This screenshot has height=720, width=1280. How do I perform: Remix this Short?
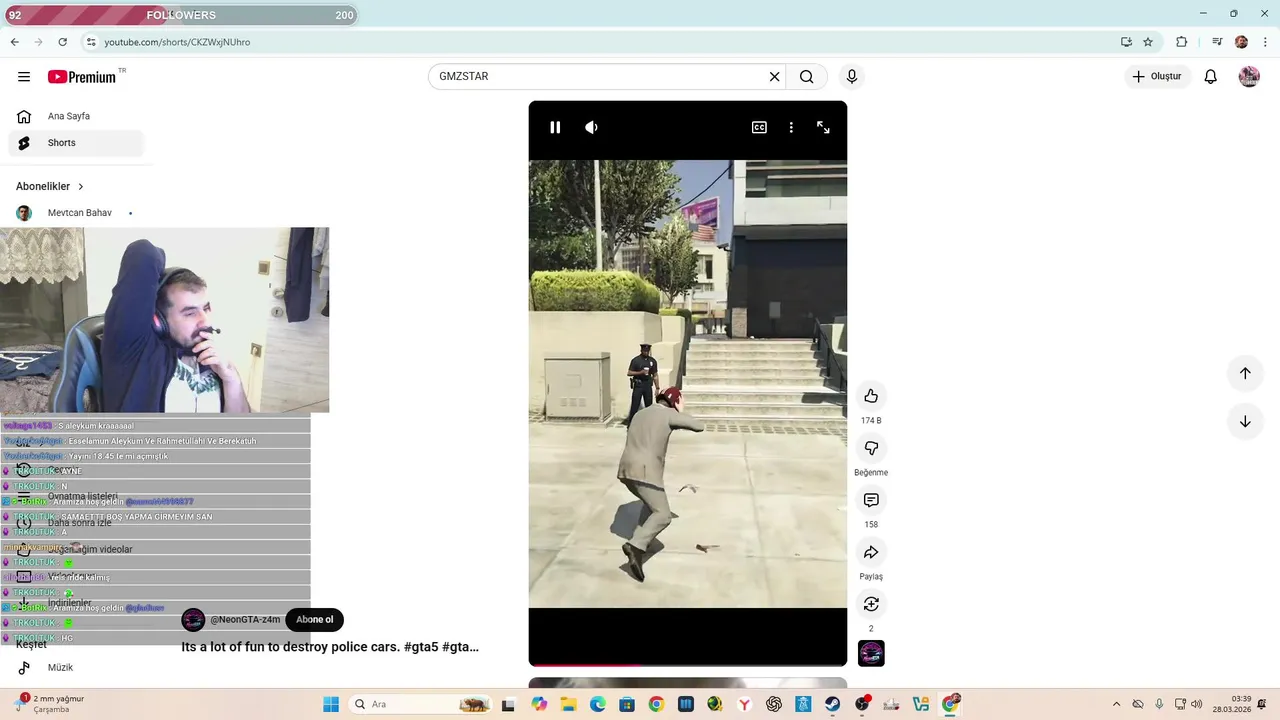tap(871, 604)
